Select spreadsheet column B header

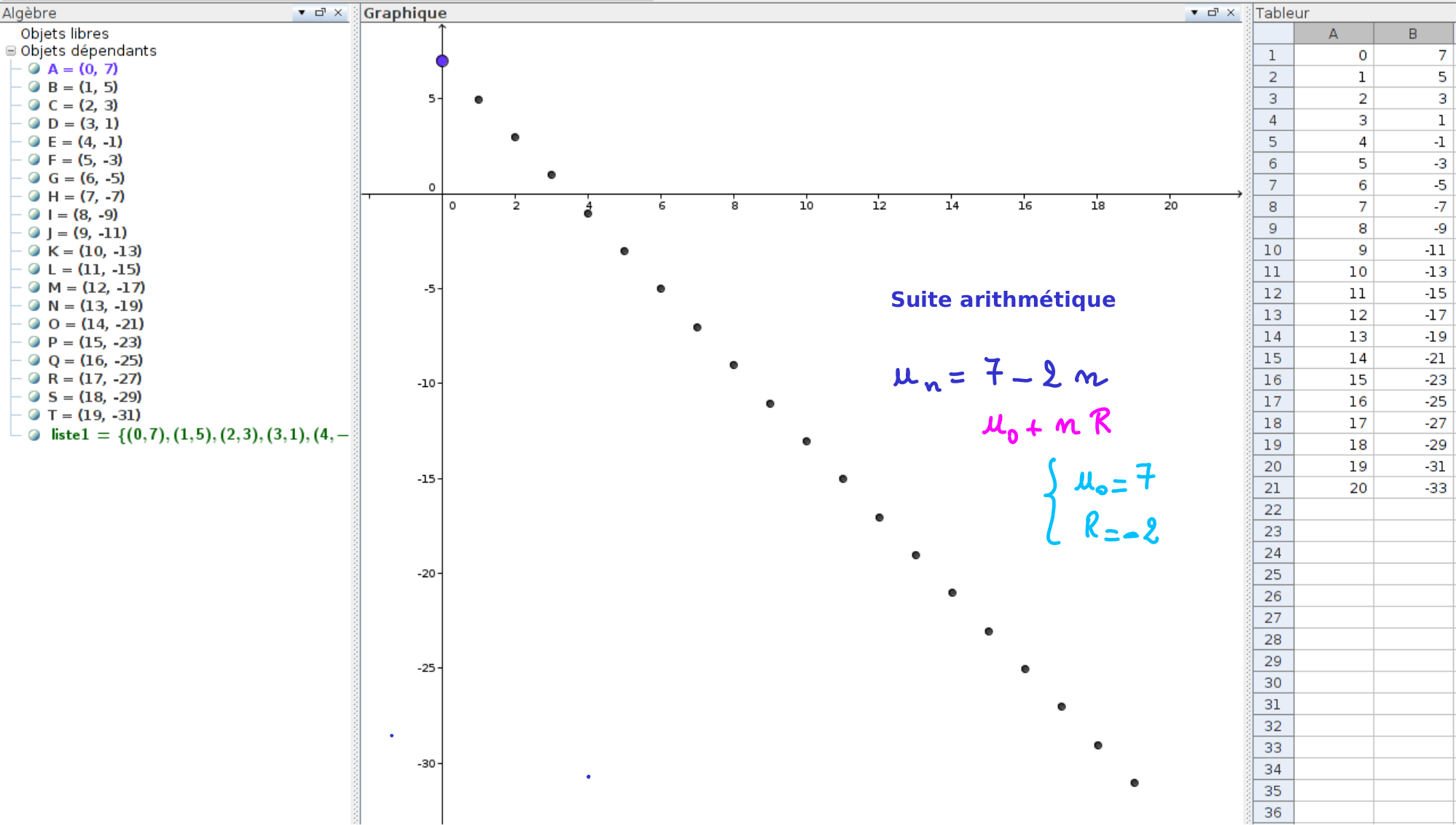pos(1412,34)
